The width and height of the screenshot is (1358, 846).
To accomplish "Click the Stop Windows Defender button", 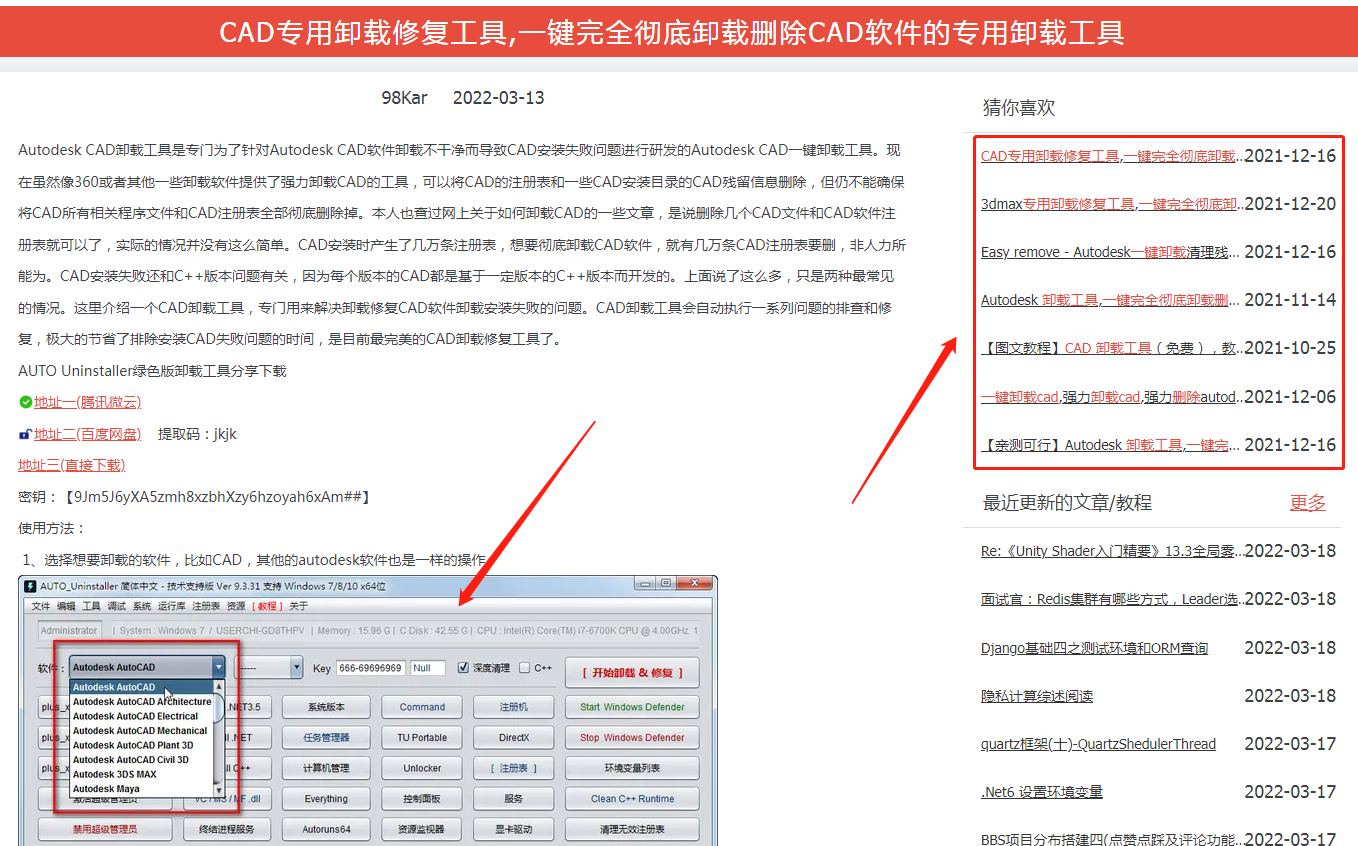I will pyautogui.click(x=632, y=737).
